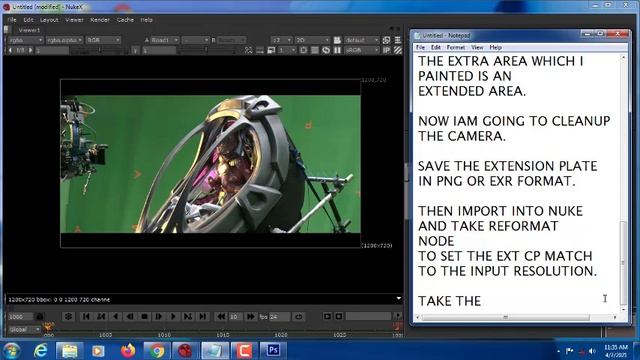Open the A input Read1 dropdown
This screenshot has height=360, width=640.
coord(164,40)
